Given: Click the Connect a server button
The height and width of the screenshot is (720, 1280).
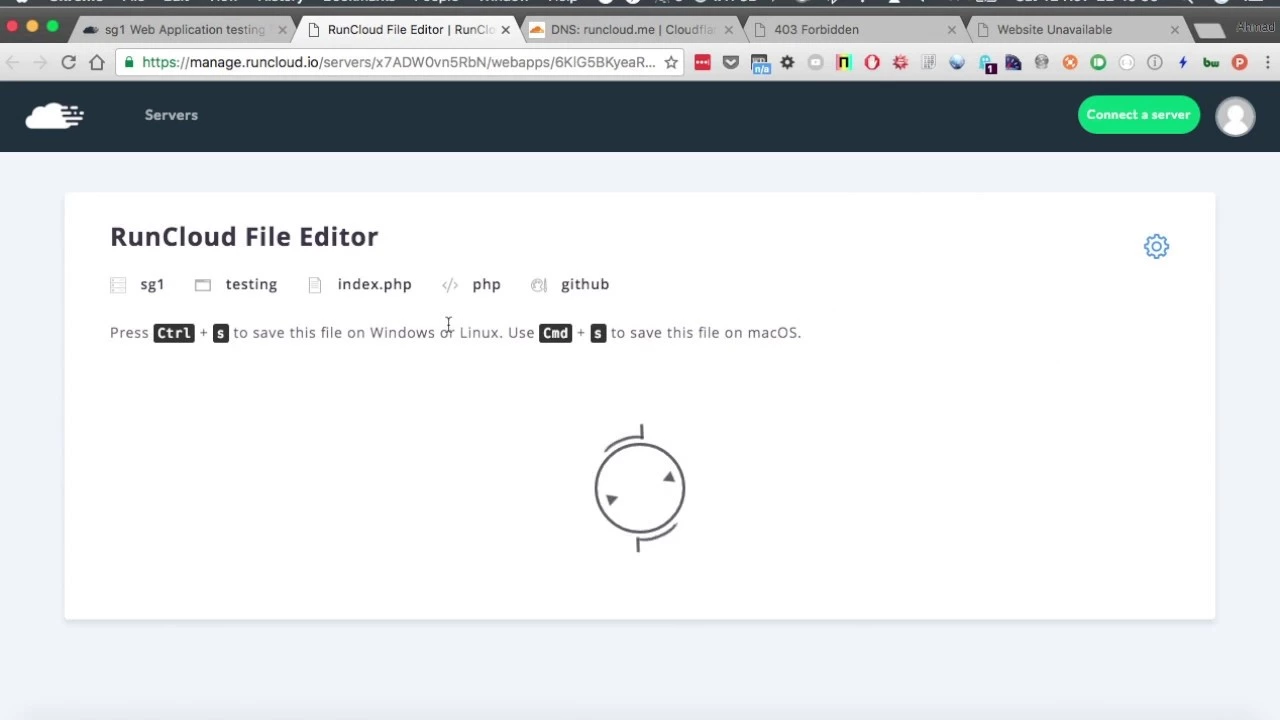Looking at the screenshot, I should [x=1138, y=115].
